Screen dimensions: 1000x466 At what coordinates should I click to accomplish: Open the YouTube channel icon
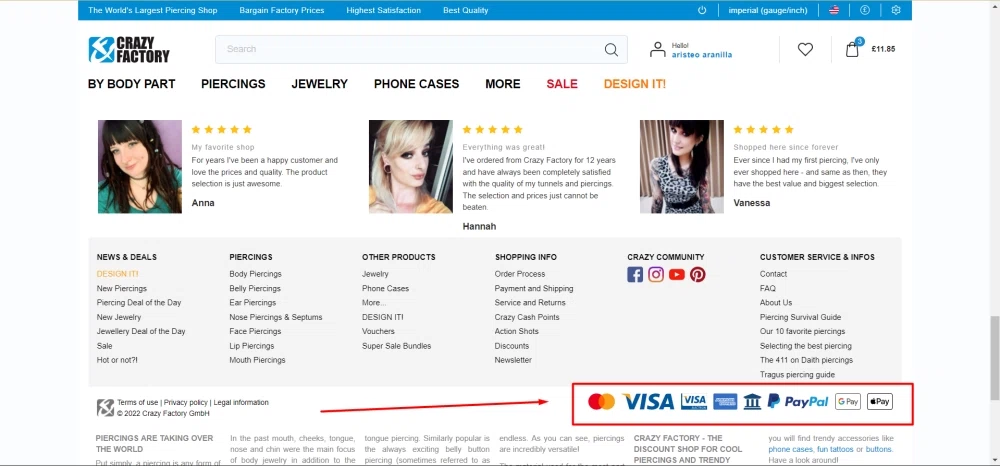677,275
